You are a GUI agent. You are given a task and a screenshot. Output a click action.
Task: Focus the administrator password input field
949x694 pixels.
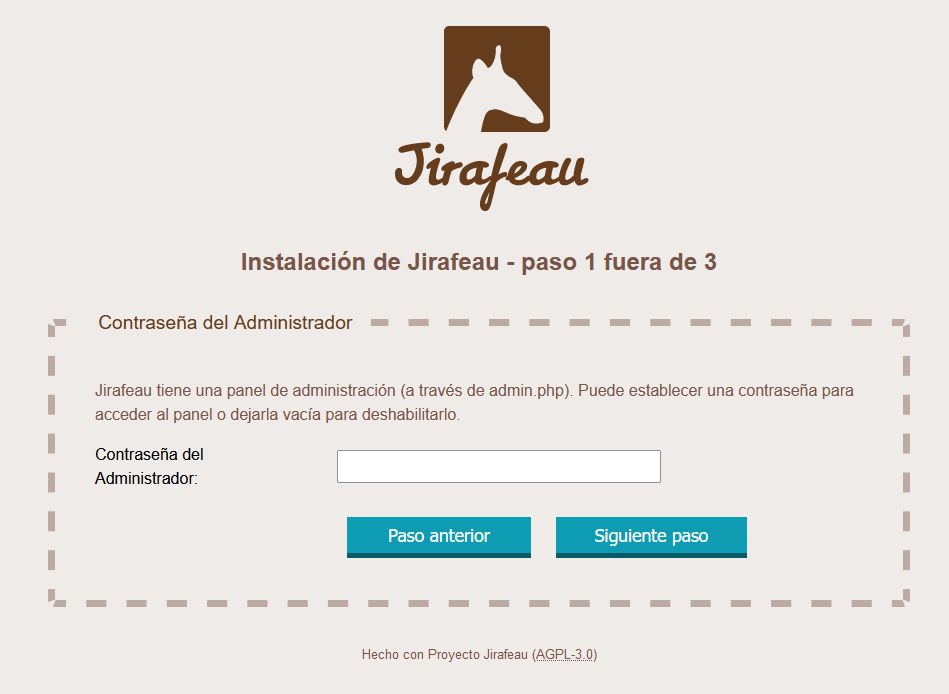[x=499, y=466]
